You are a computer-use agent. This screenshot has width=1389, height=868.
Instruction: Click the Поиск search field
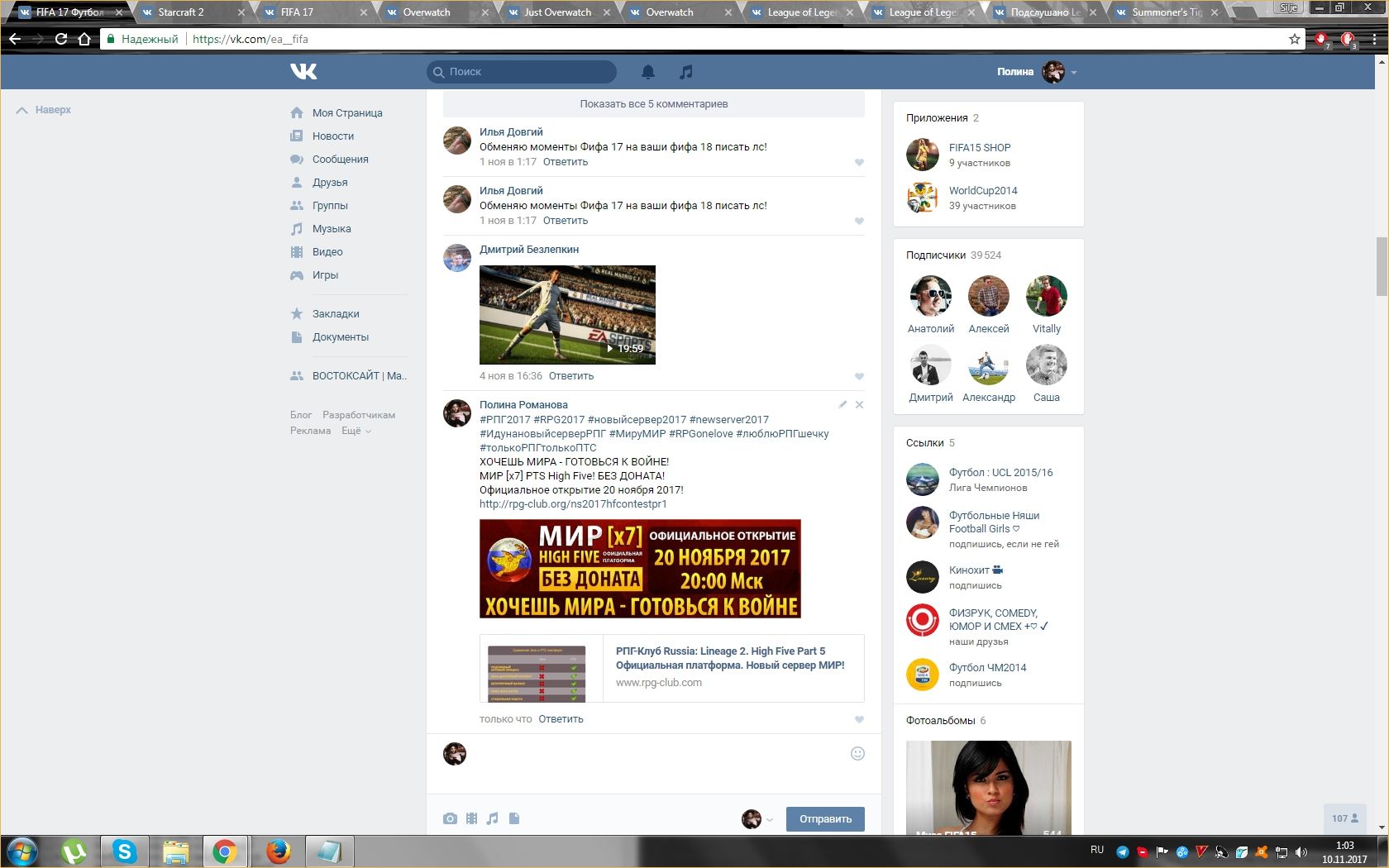522,72
